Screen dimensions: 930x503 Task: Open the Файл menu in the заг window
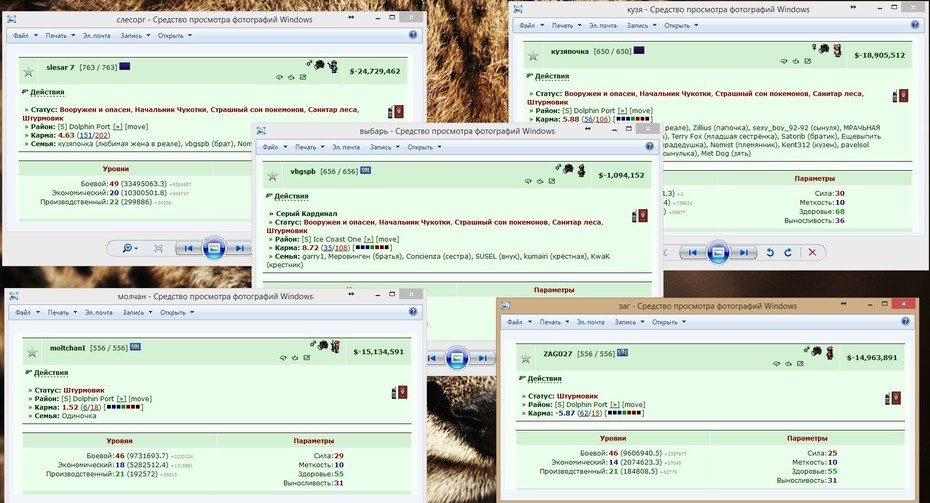click(519, 322)
